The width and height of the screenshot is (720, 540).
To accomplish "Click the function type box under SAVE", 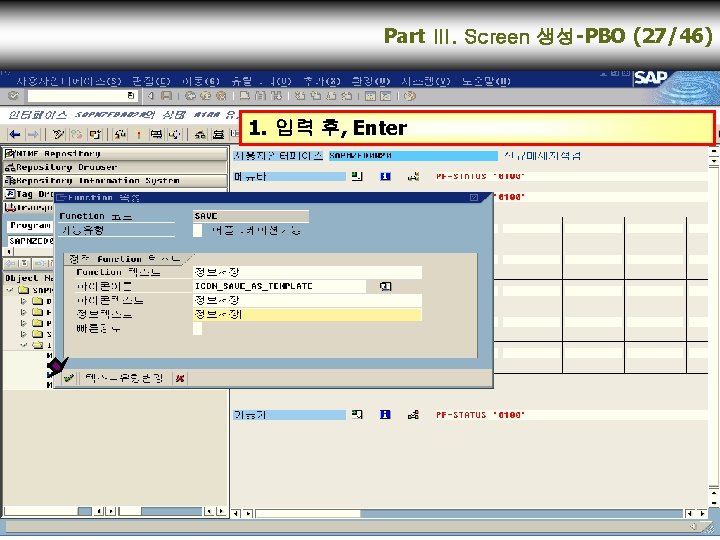I will point(197,230).
